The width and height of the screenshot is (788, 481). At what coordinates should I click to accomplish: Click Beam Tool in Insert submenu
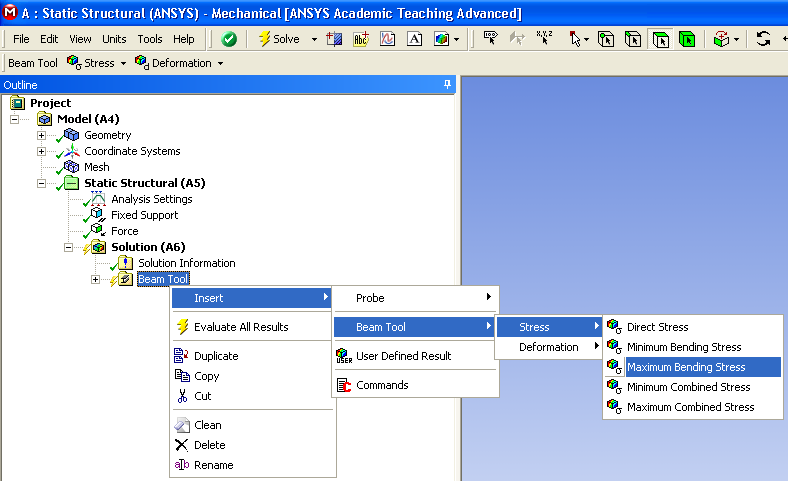click(415, 327)
